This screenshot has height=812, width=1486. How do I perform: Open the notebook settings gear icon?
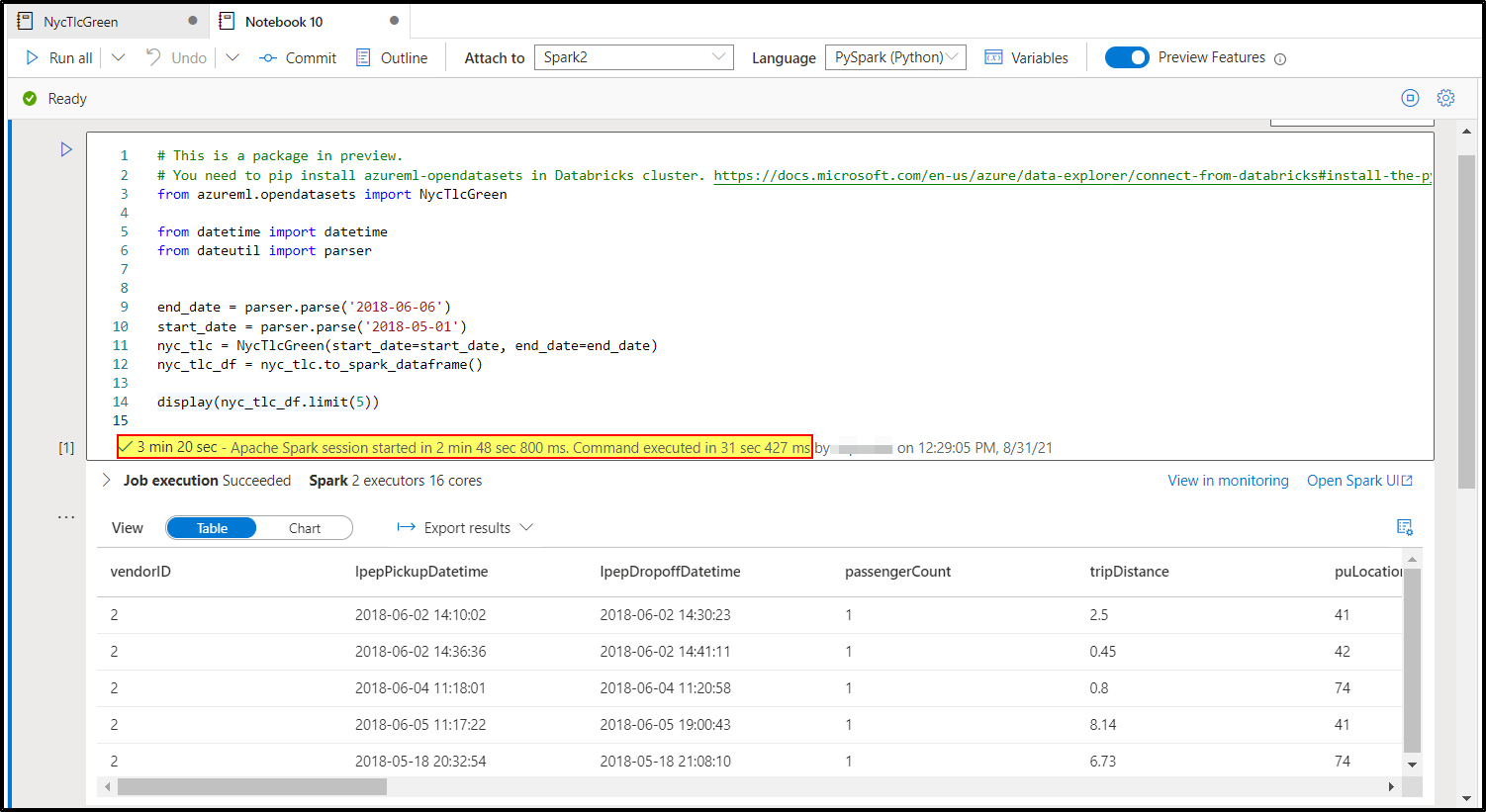click(x=1445, y=98)
